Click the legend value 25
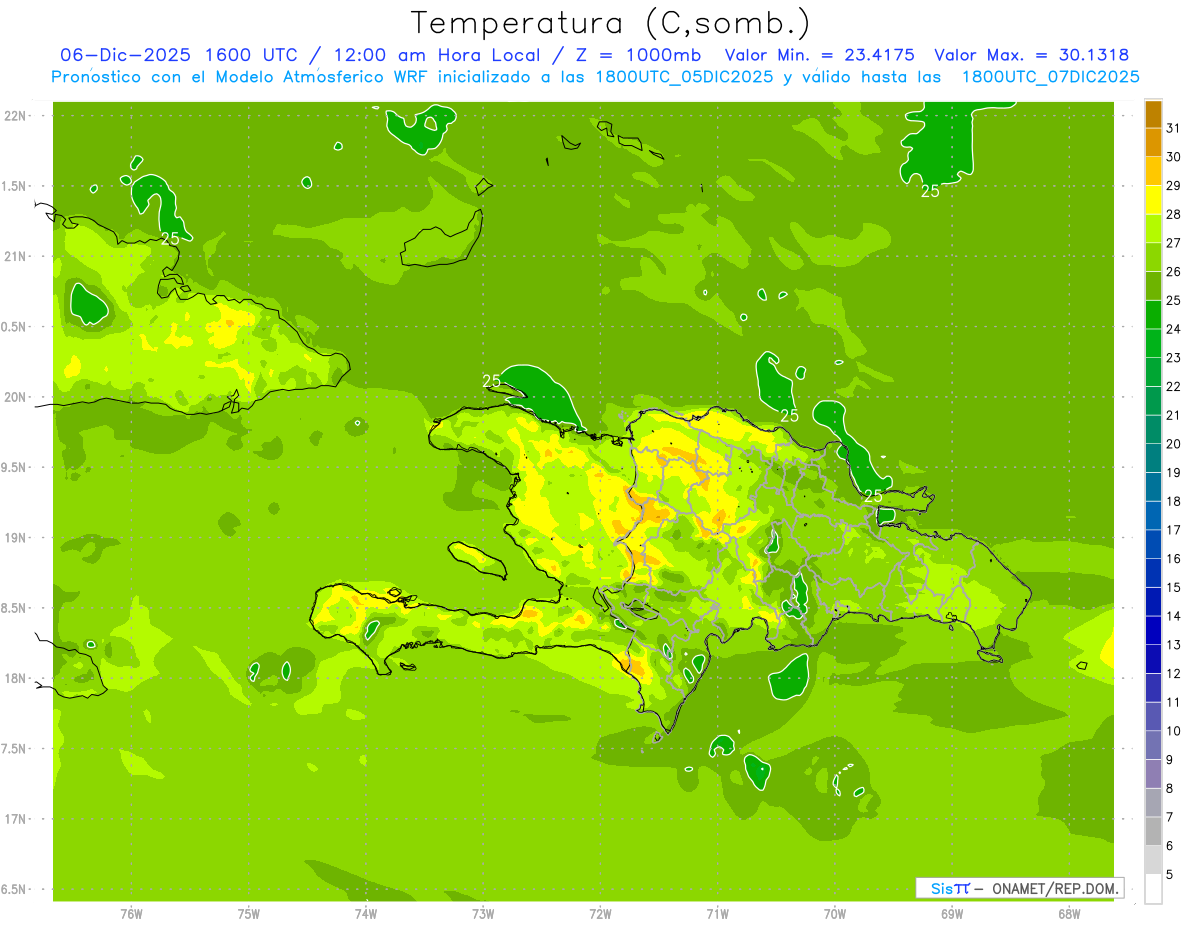Image resolution: width=1200 pixels, height=927 pixels. pos(1174,300)
